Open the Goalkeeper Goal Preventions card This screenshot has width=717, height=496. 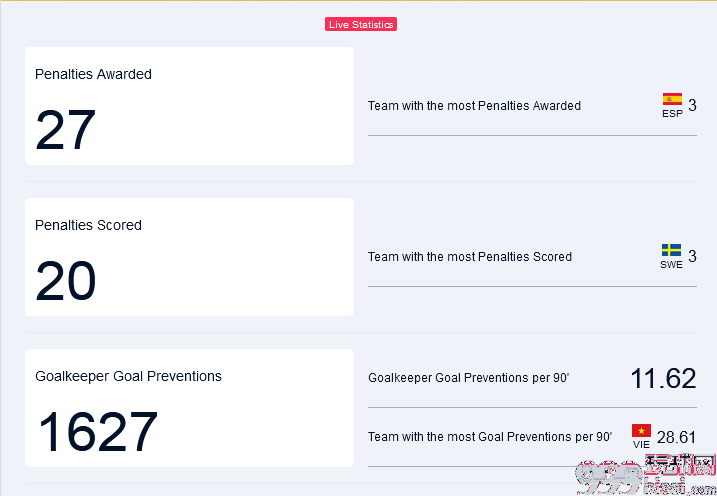click(189, 408)
